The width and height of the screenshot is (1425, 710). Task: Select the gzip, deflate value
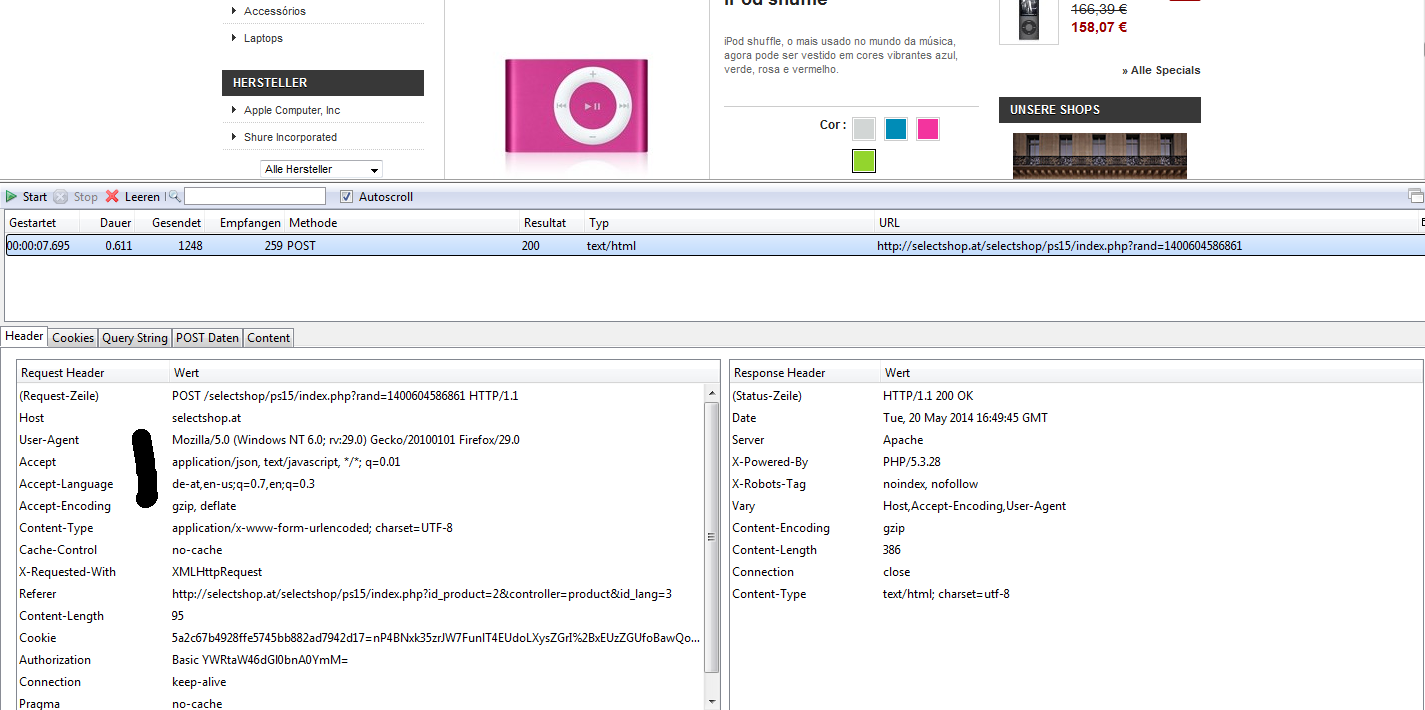point(204,506)
